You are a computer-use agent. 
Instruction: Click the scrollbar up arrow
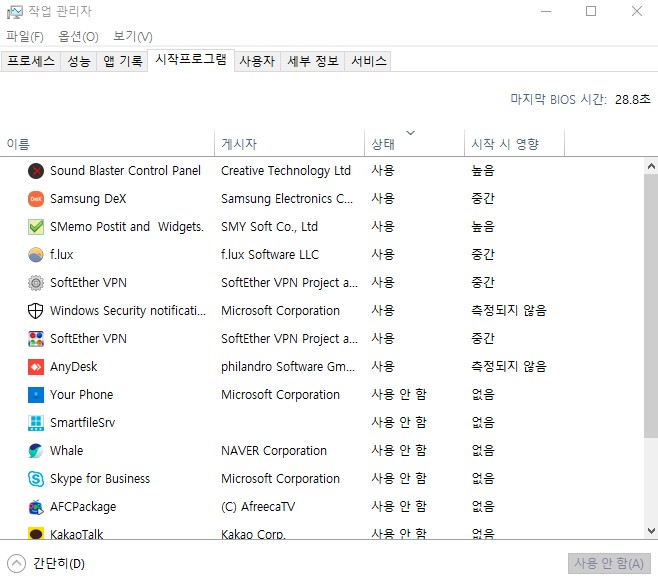coord(651,167)
